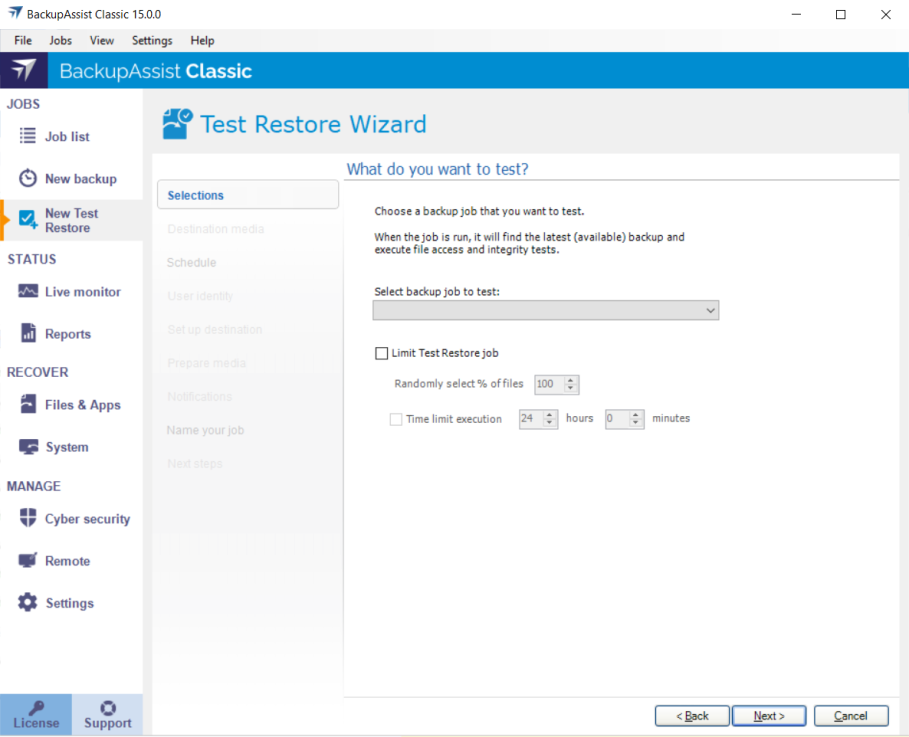Increase the random file percentage spinner
909x737 pixels.
tap(571, 380)
